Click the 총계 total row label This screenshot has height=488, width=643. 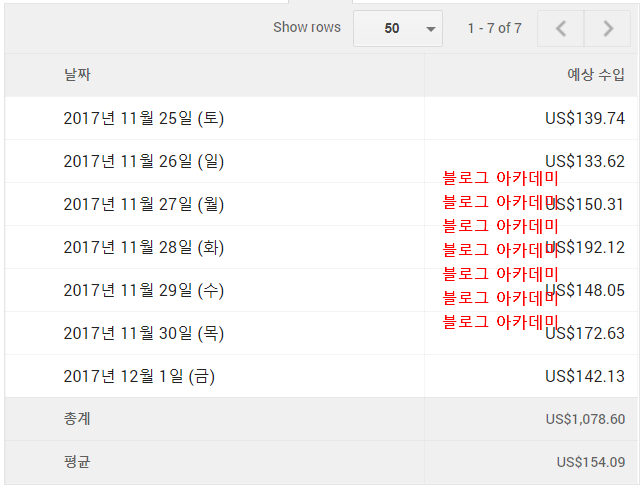[77, 419]
